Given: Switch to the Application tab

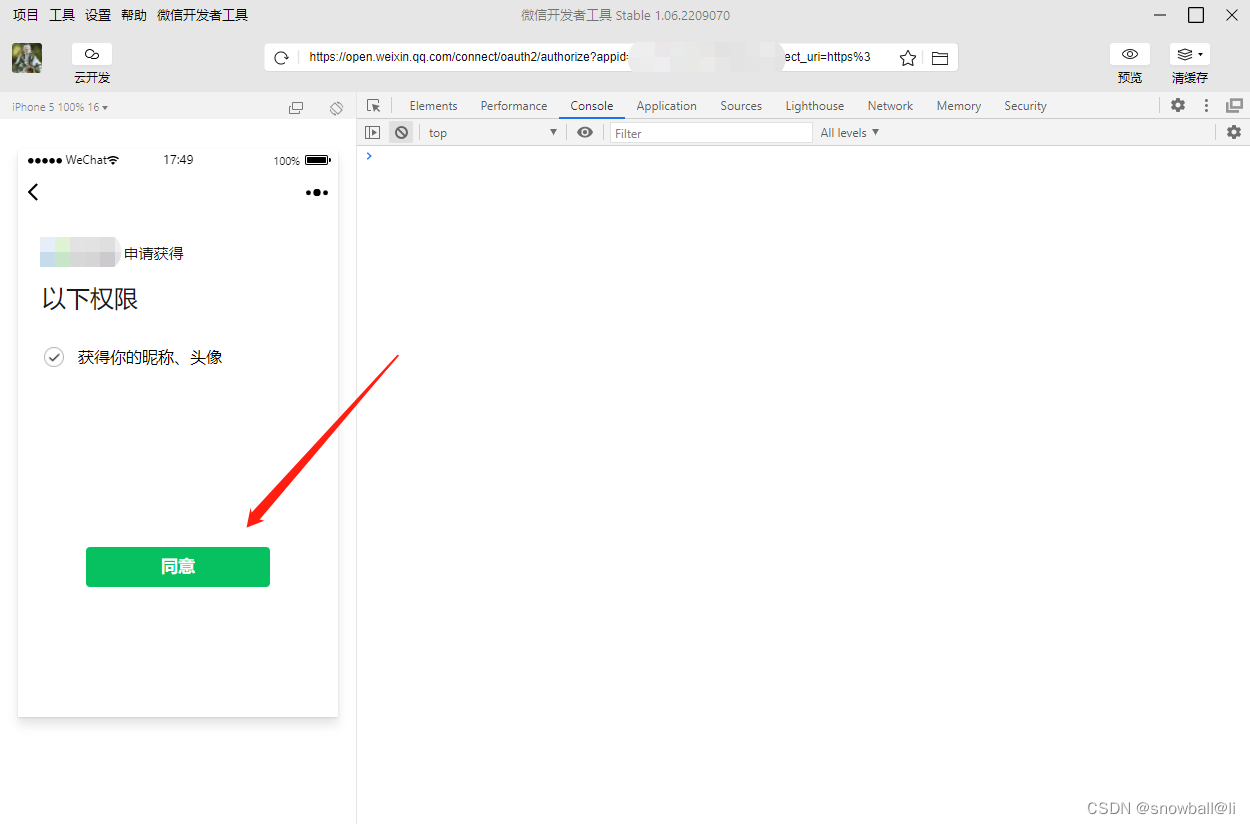Looking at the screenshot, I should [666, 106].
